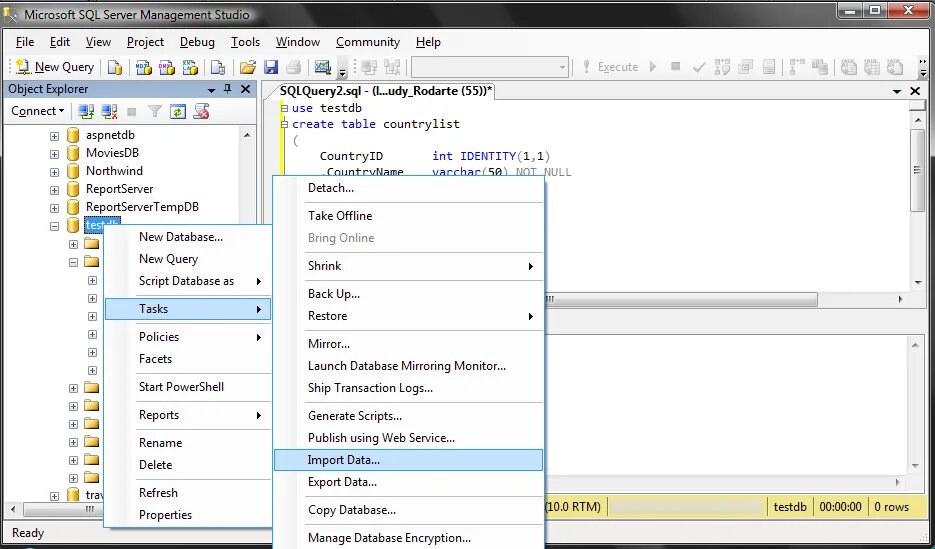Open the File menu

coord(24,42)
